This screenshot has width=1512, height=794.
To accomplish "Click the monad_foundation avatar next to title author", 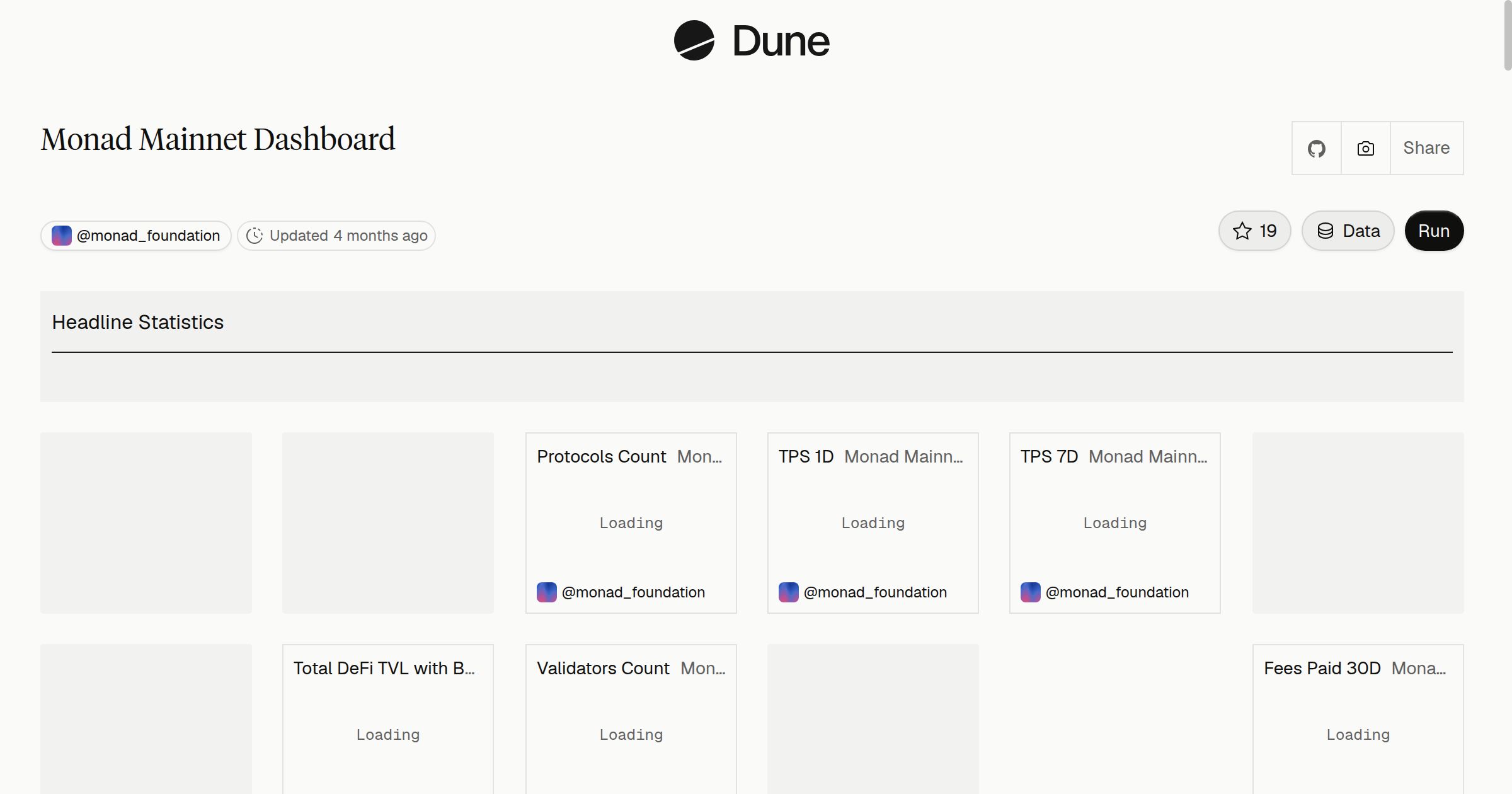I will 61,236.
